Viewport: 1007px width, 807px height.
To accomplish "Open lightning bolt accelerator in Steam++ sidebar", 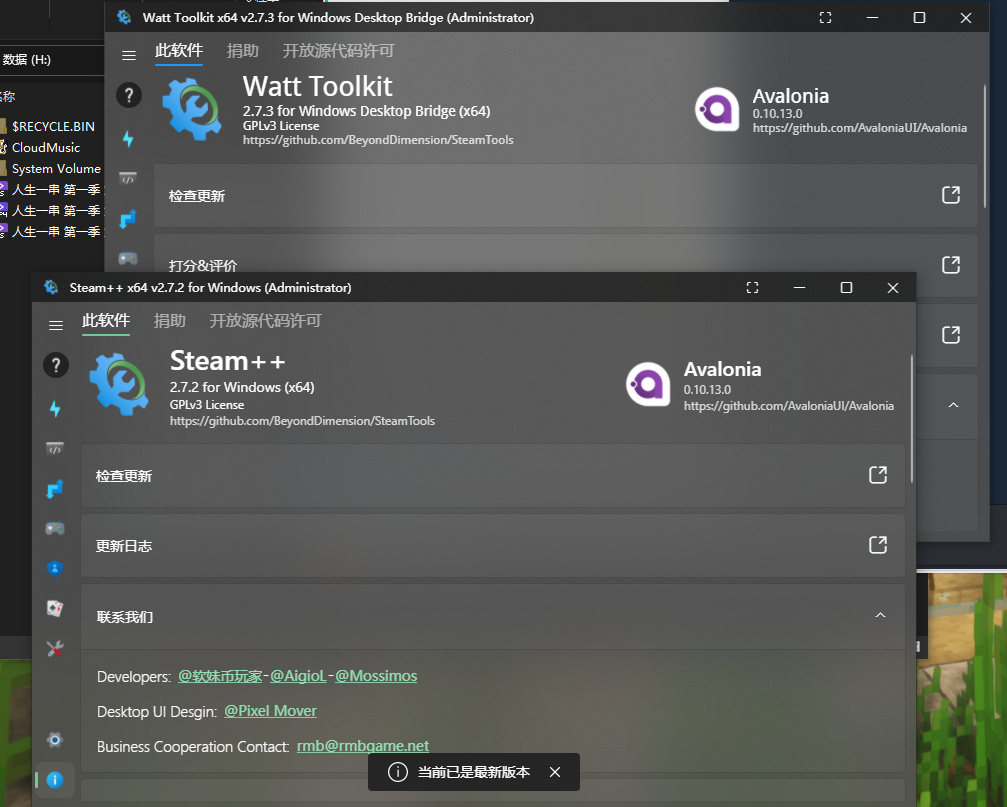I will 55,408.
